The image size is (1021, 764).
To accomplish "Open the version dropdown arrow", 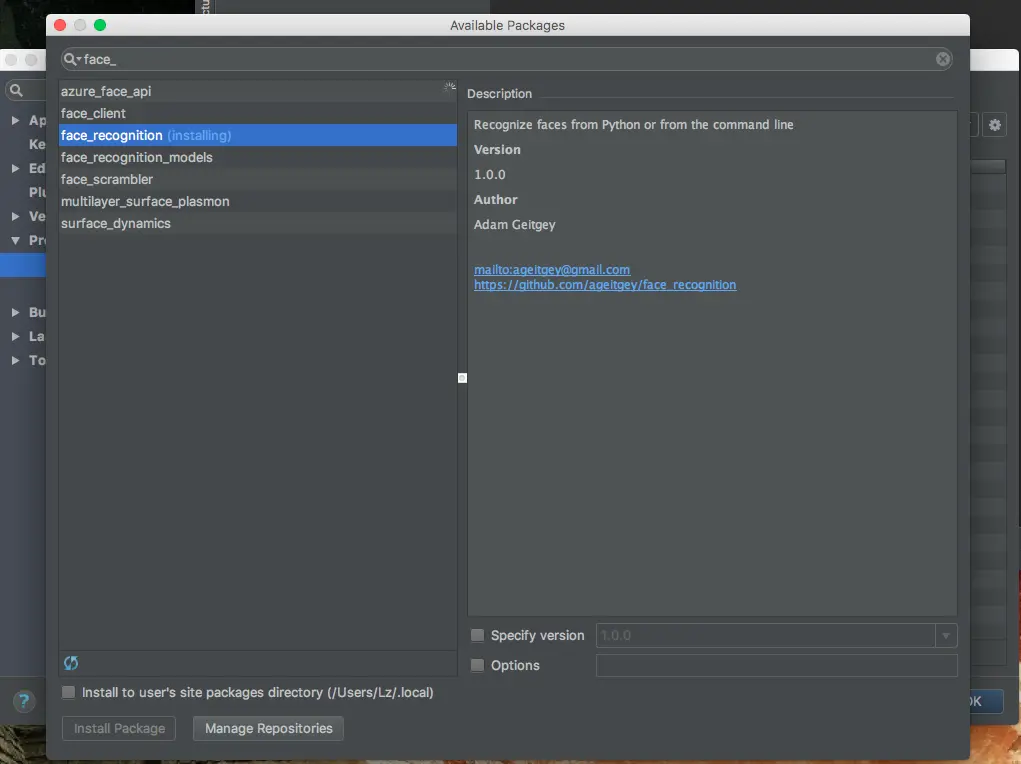I will (x=945, y=635).
